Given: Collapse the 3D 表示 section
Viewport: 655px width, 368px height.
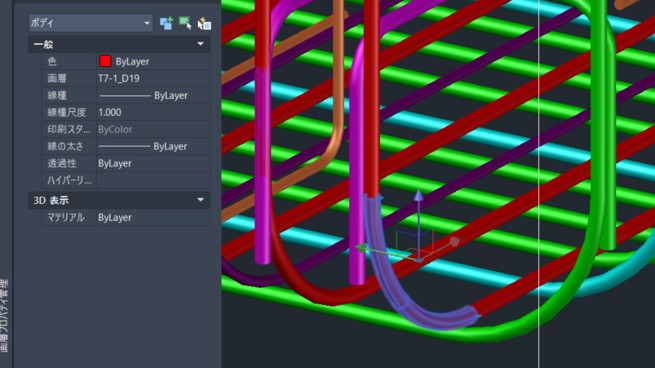Looking at the screenshot, I should coord(201,200).
